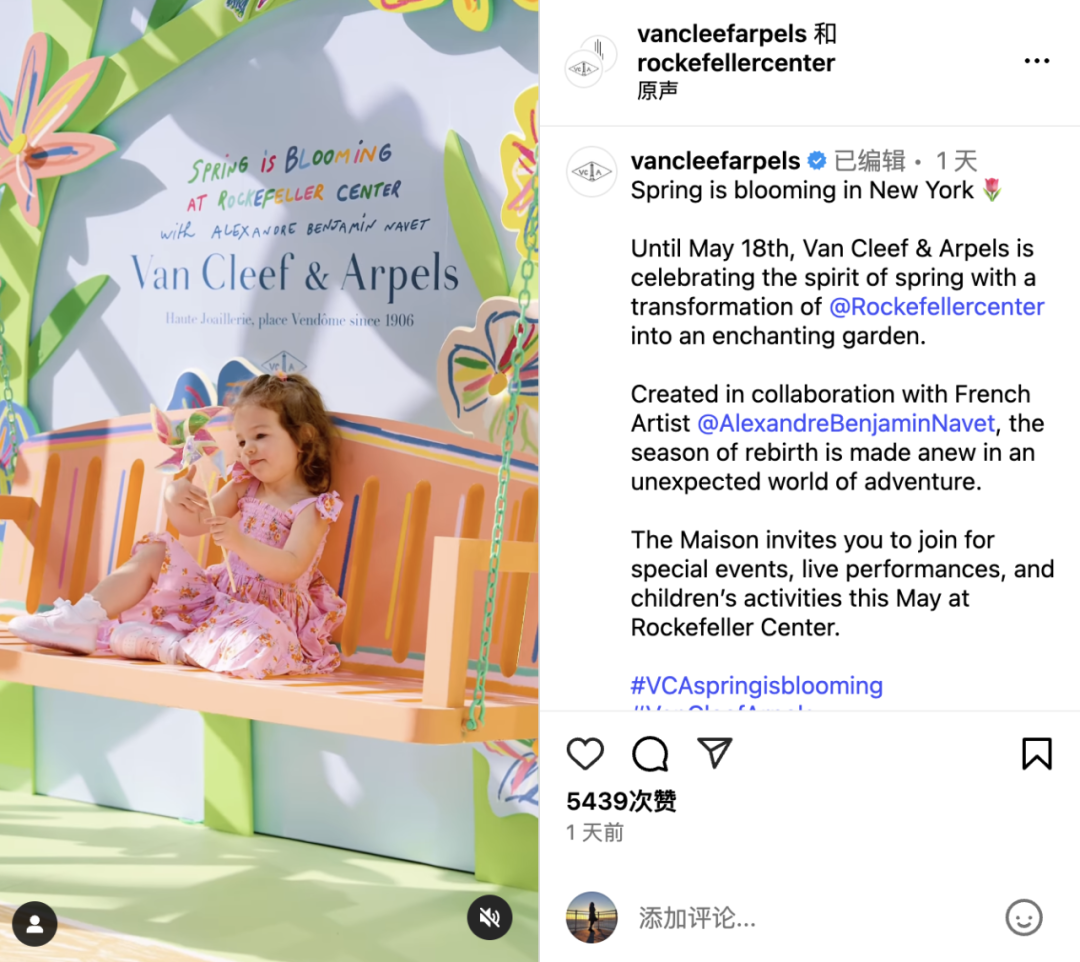
Task: Click the video of girl on swing
Action: [269, 481]
